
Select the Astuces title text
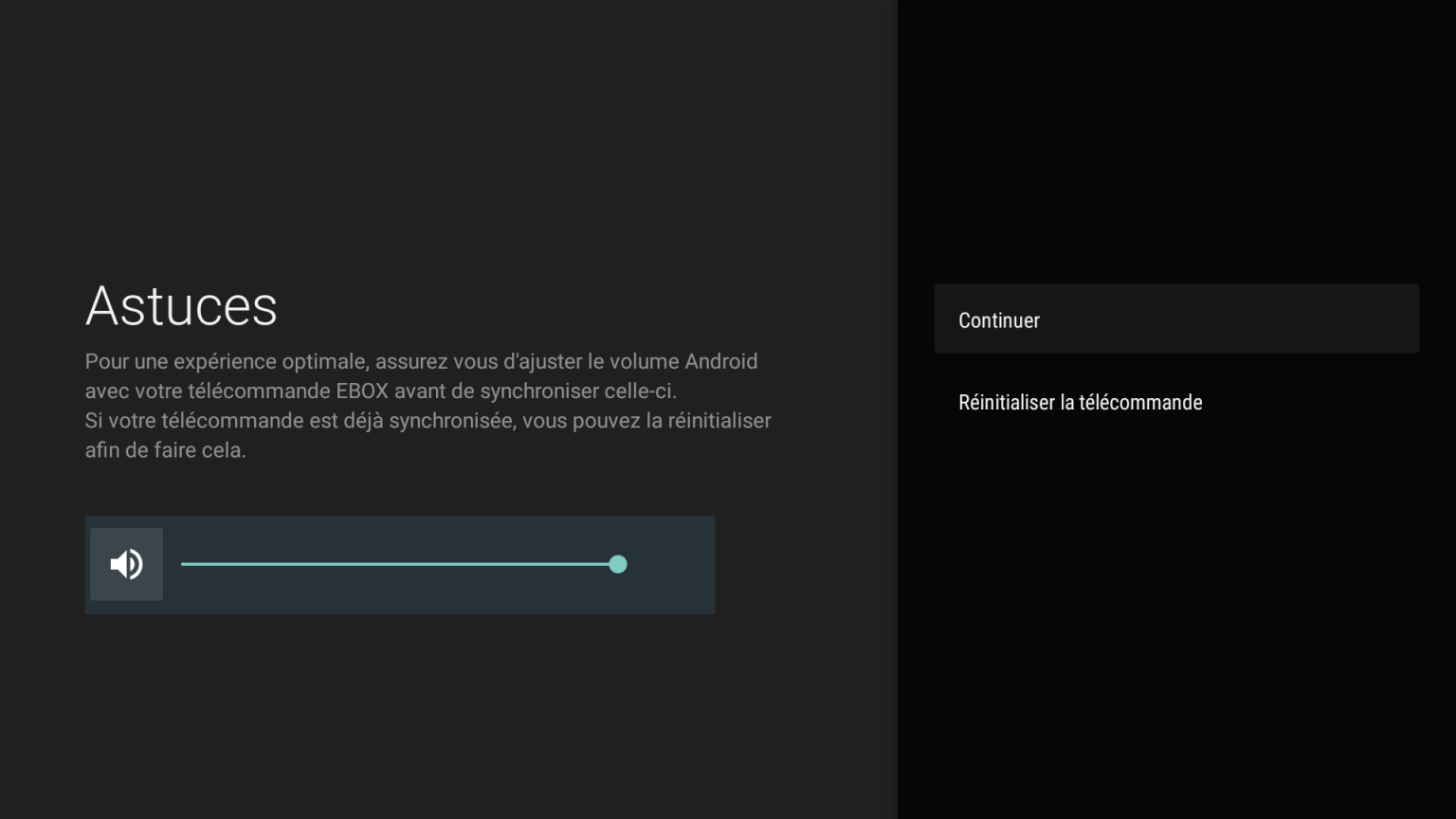pos(181,305)
